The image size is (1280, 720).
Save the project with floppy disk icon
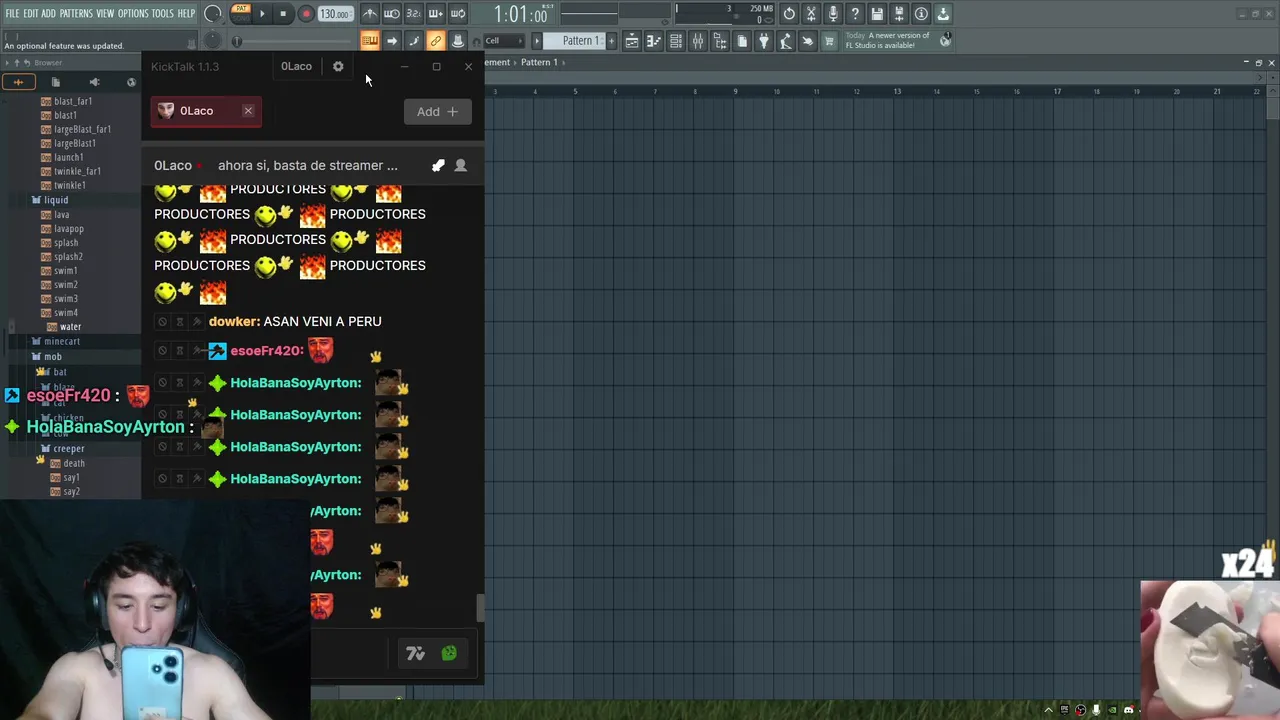pos(877,14)
